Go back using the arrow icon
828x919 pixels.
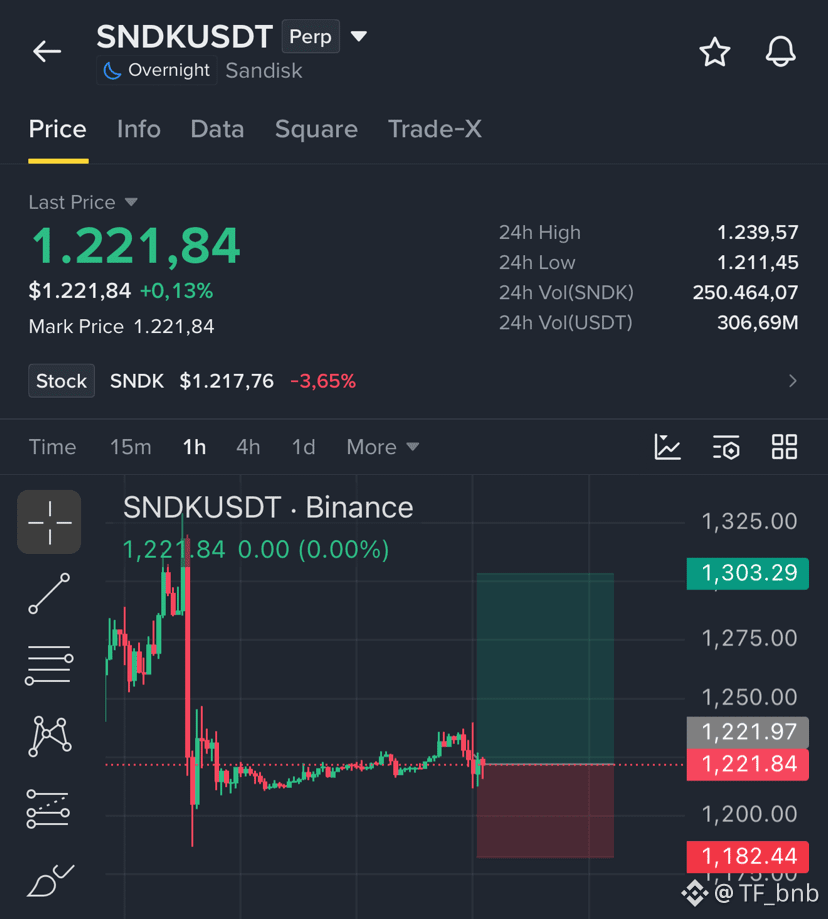pyautogui.click(x=47, y=52)
